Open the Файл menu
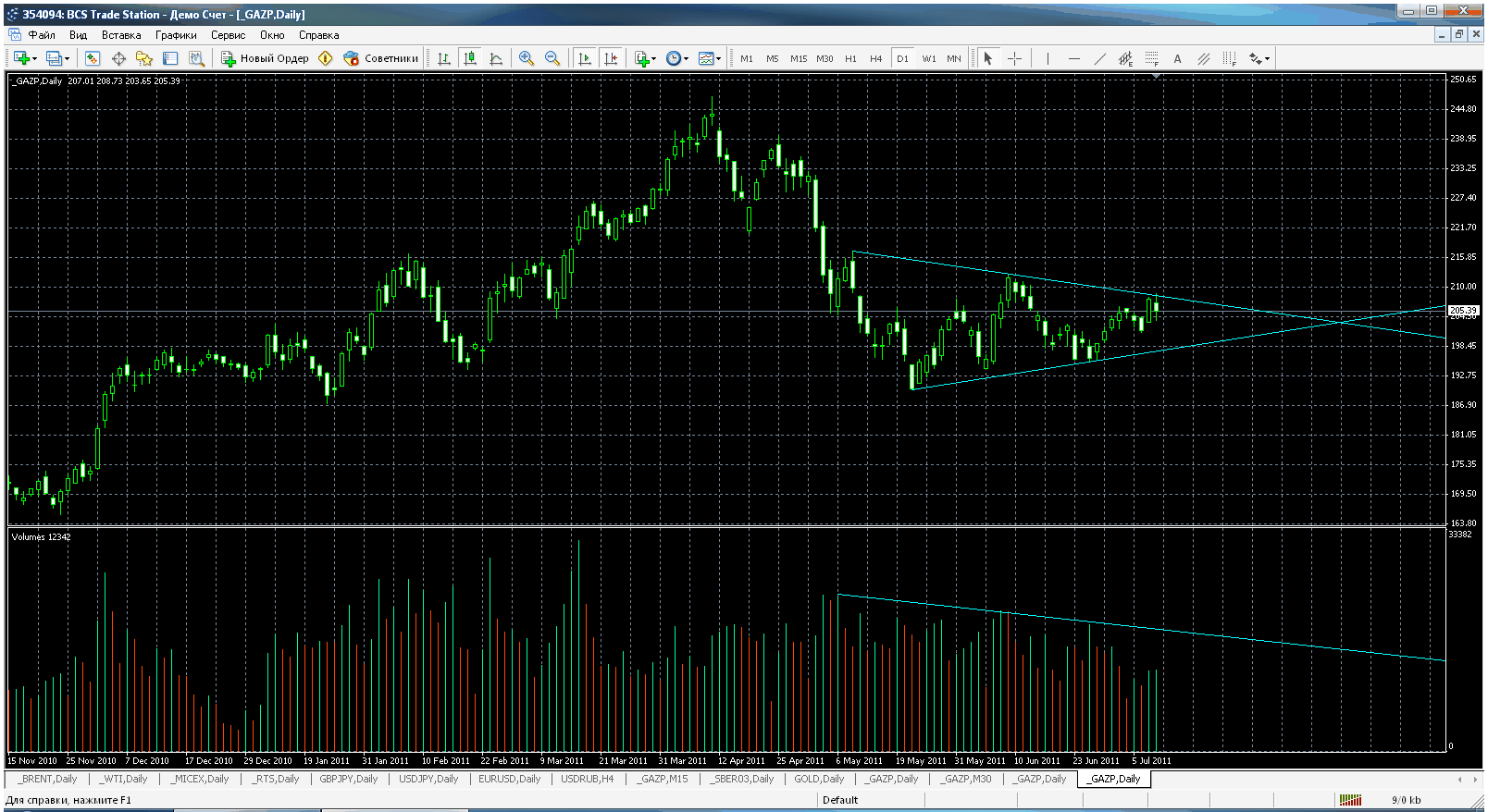Image resolution: width=1488 pixels, height=812 pixels. 42,35
